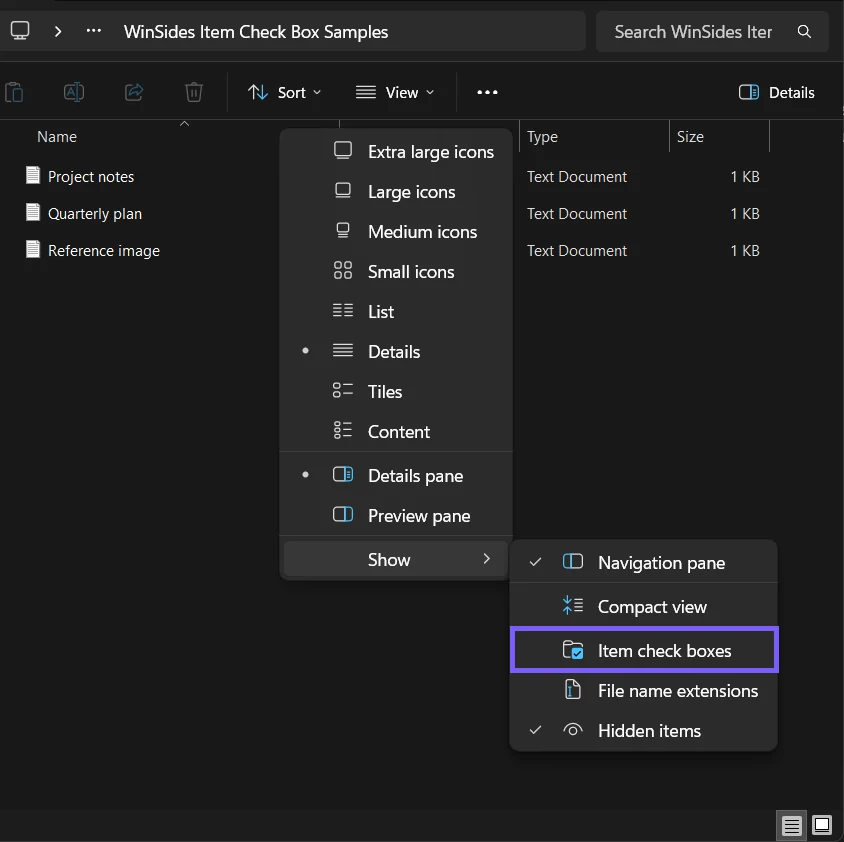Image resolution: width=844 pixels, height=842 pixels.
Task: Select the Quarterly plan file
Action: pyautogui.click(x=95, y=214)
